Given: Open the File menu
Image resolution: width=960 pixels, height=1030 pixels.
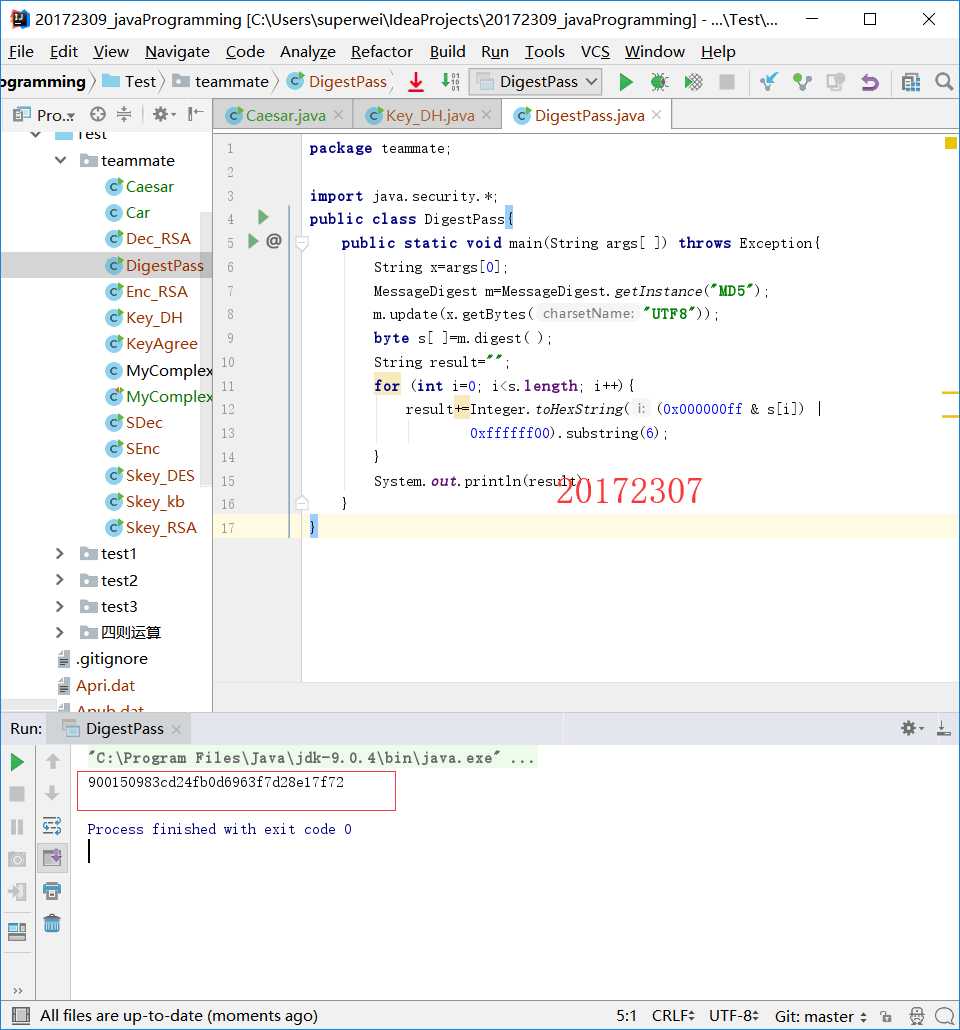Looking at the screenshot, I should point(21,52).
